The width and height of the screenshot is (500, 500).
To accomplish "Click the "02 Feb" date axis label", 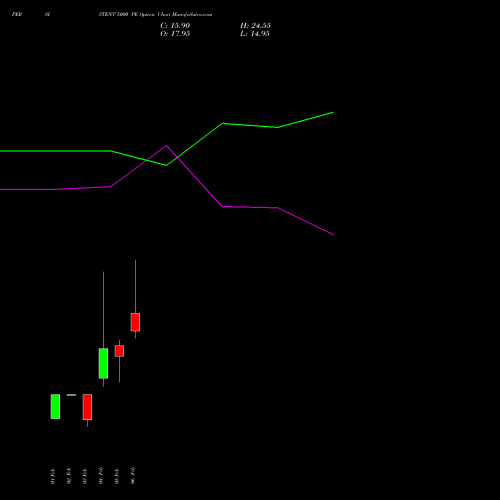I will click(x=69, y=476).
